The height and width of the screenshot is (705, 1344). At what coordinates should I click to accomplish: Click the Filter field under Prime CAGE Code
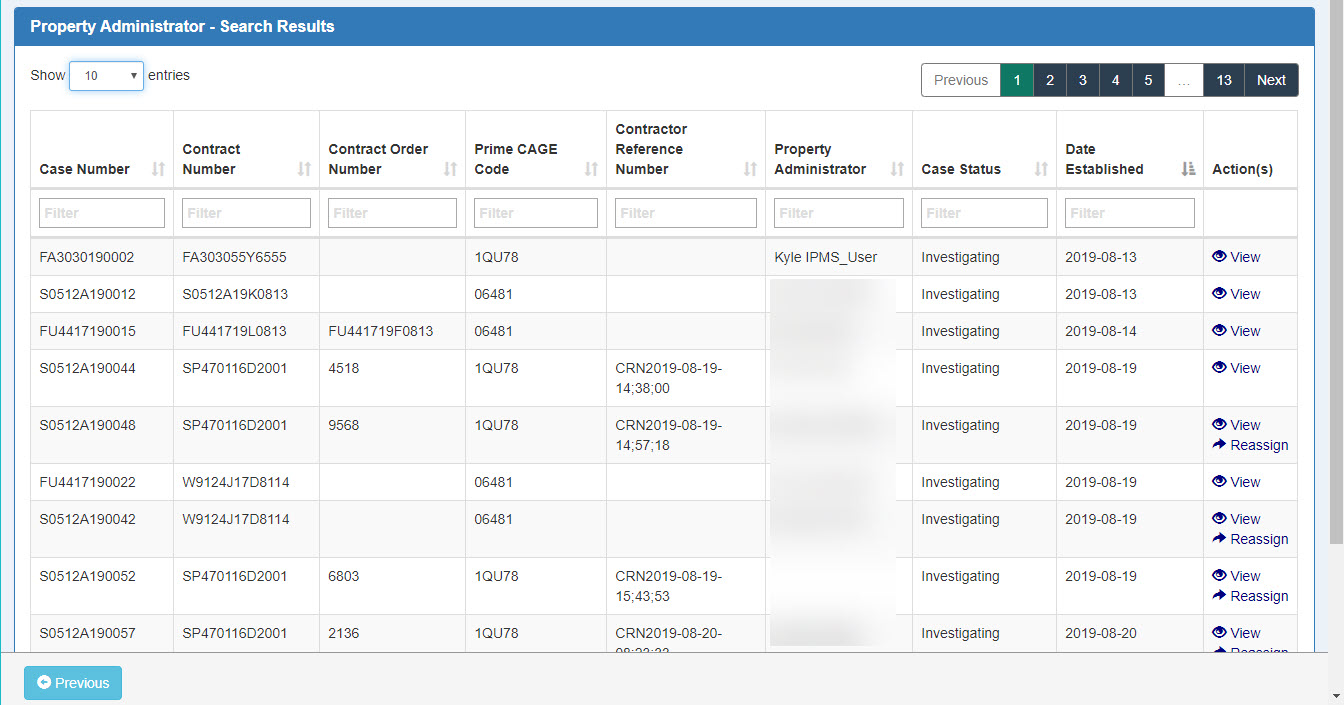point(535,212)
